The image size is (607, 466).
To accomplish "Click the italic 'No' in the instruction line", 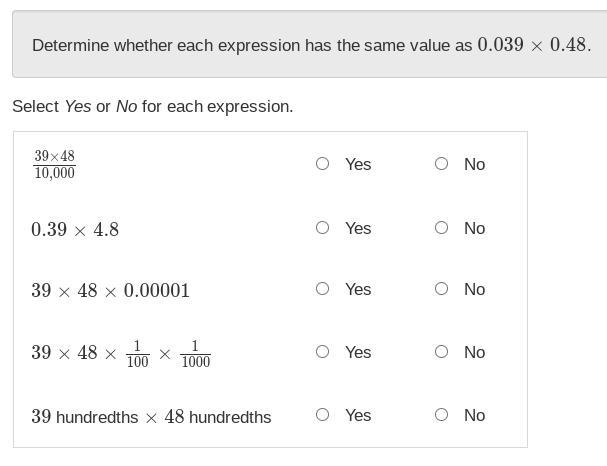I will click(127, 106).
